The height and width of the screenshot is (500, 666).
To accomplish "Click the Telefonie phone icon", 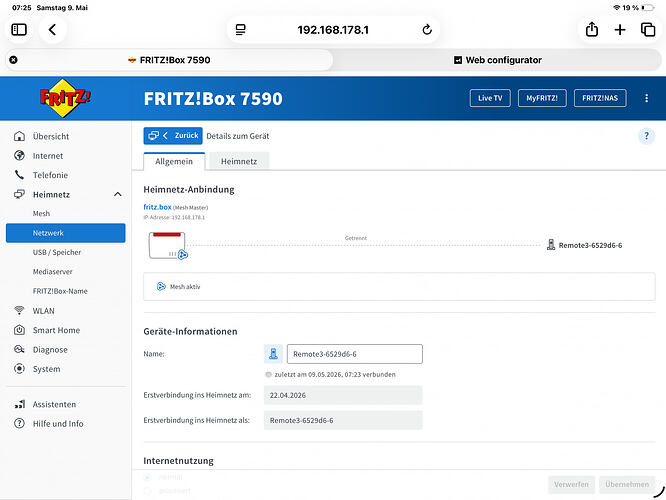I will [x=19, y=175].
